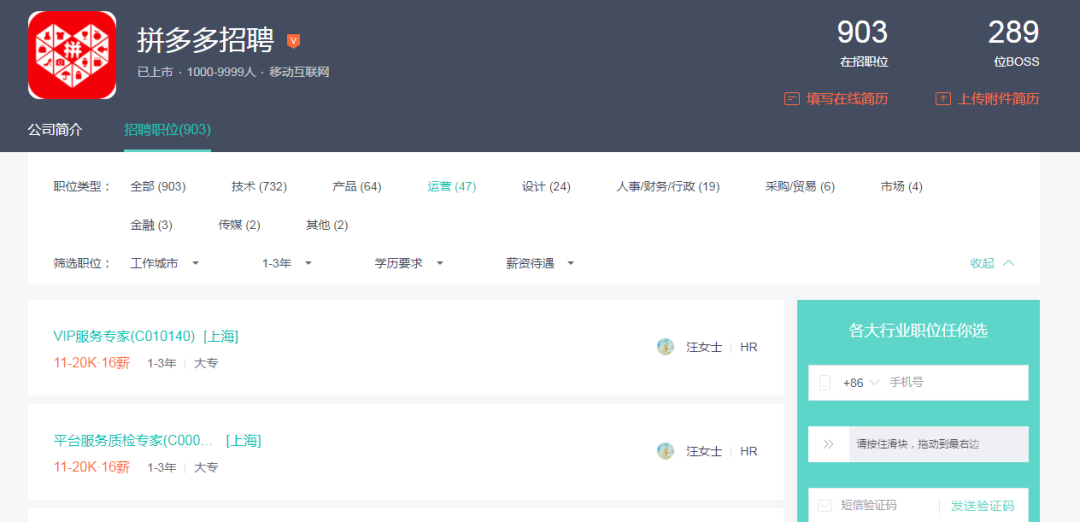Viewport: 1080px width, 522px height.
Task: Click the Pinduoduo red heart logo
Action: click(x=72, y=55)
